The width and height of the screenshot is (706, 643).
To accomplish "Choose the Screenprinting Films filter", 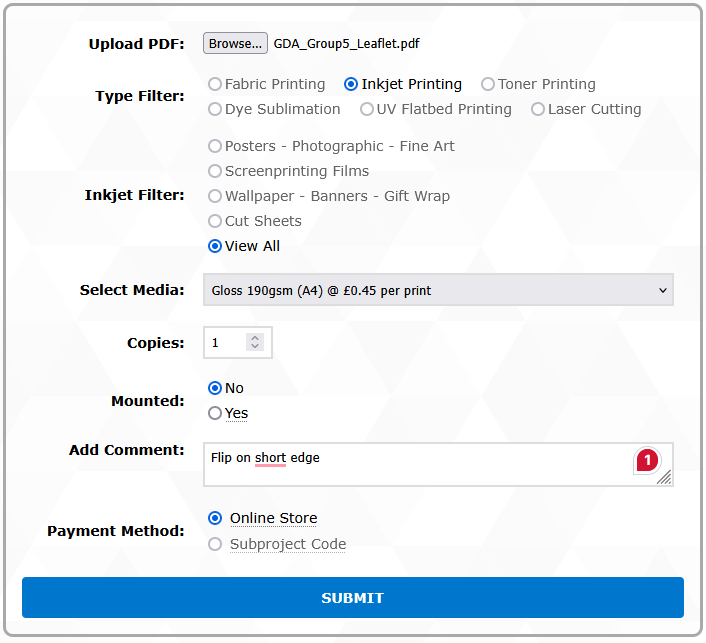I will pyautogui.click(x=215, y=171).
